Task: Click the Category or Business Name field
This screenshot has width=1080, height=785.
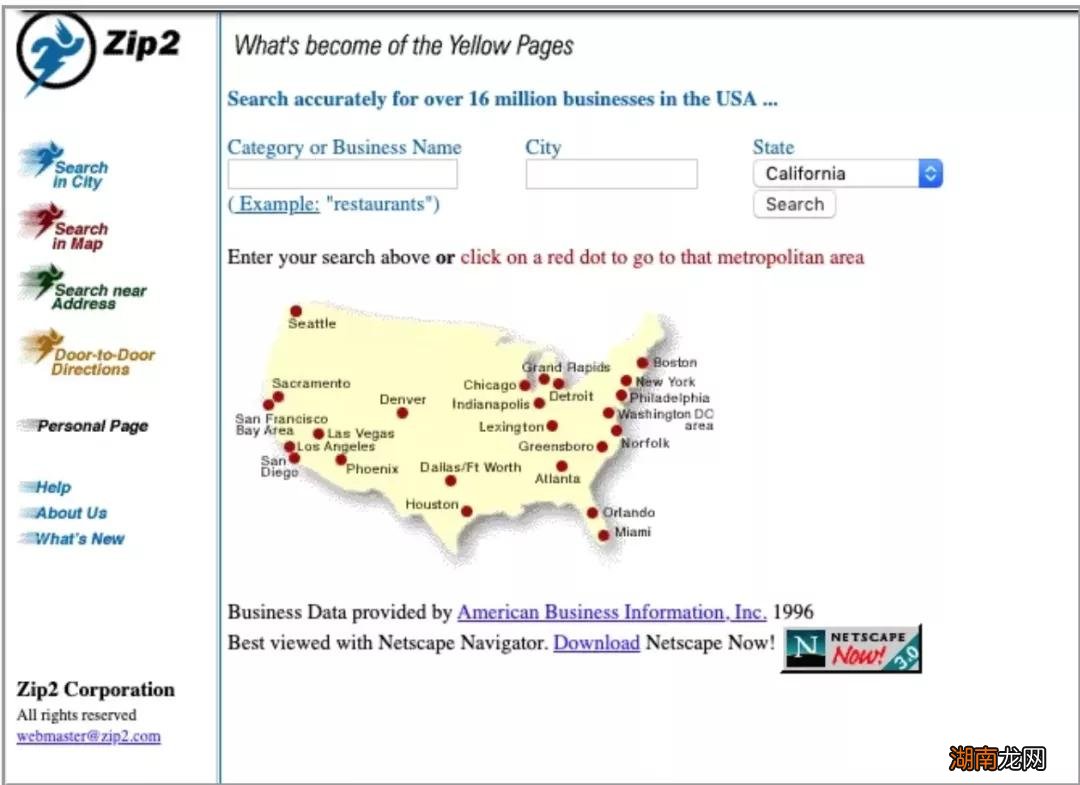Action: [x=342, y=174]
